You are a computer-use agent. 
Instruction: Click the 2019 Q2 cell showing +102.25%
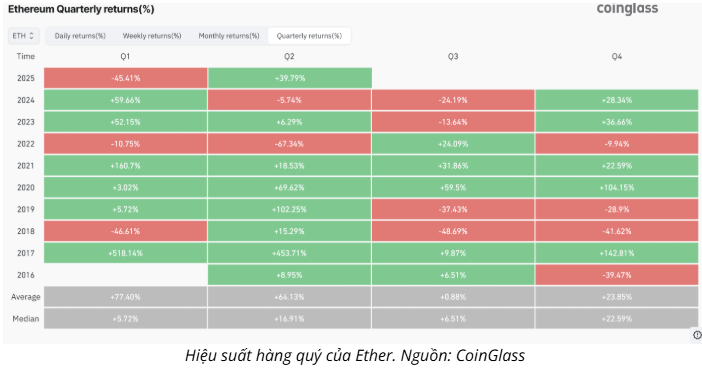click(x=290, y=209)
